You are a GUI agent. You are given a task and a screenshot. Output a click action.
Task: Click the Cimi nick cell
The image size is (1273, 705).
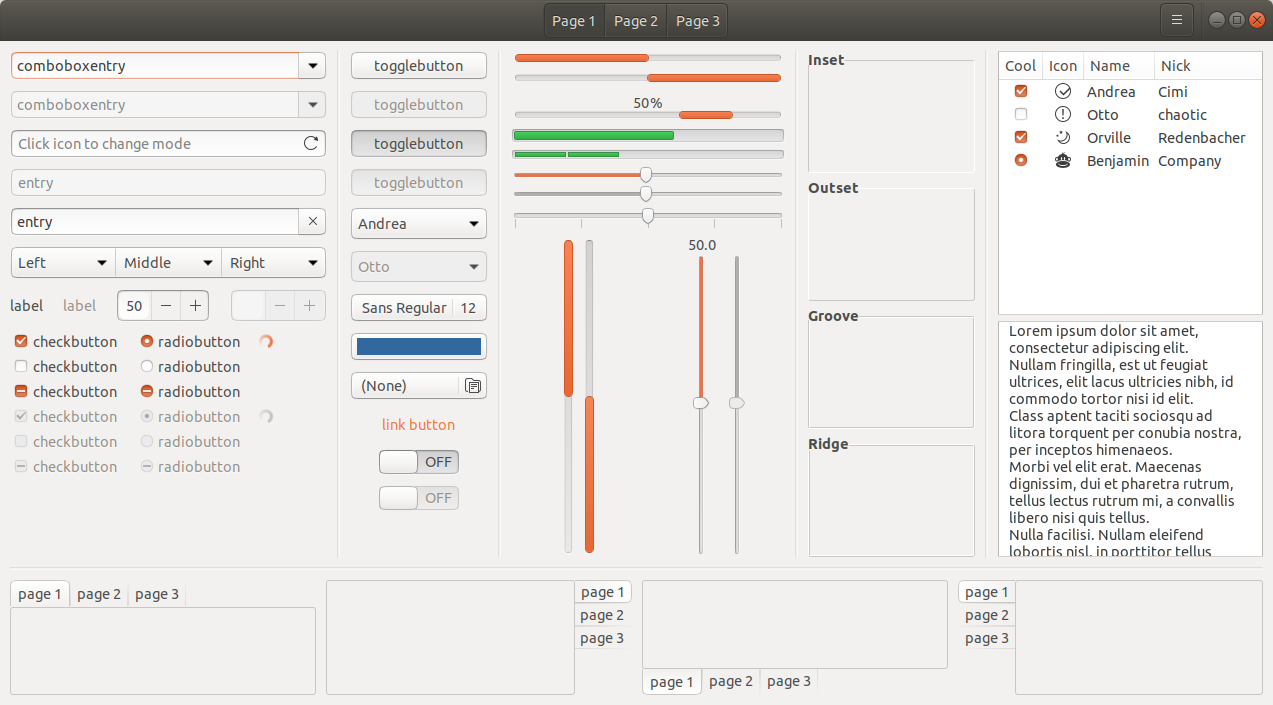pos(1173,92)
